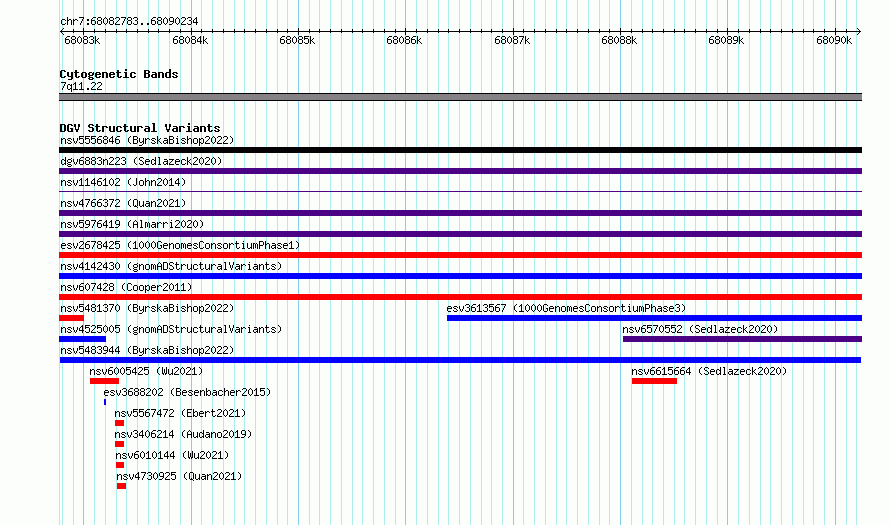Click the nsv4766372 (Quan2021) label
The height and width of the screenshot is (525, 890).
point(123,203)
